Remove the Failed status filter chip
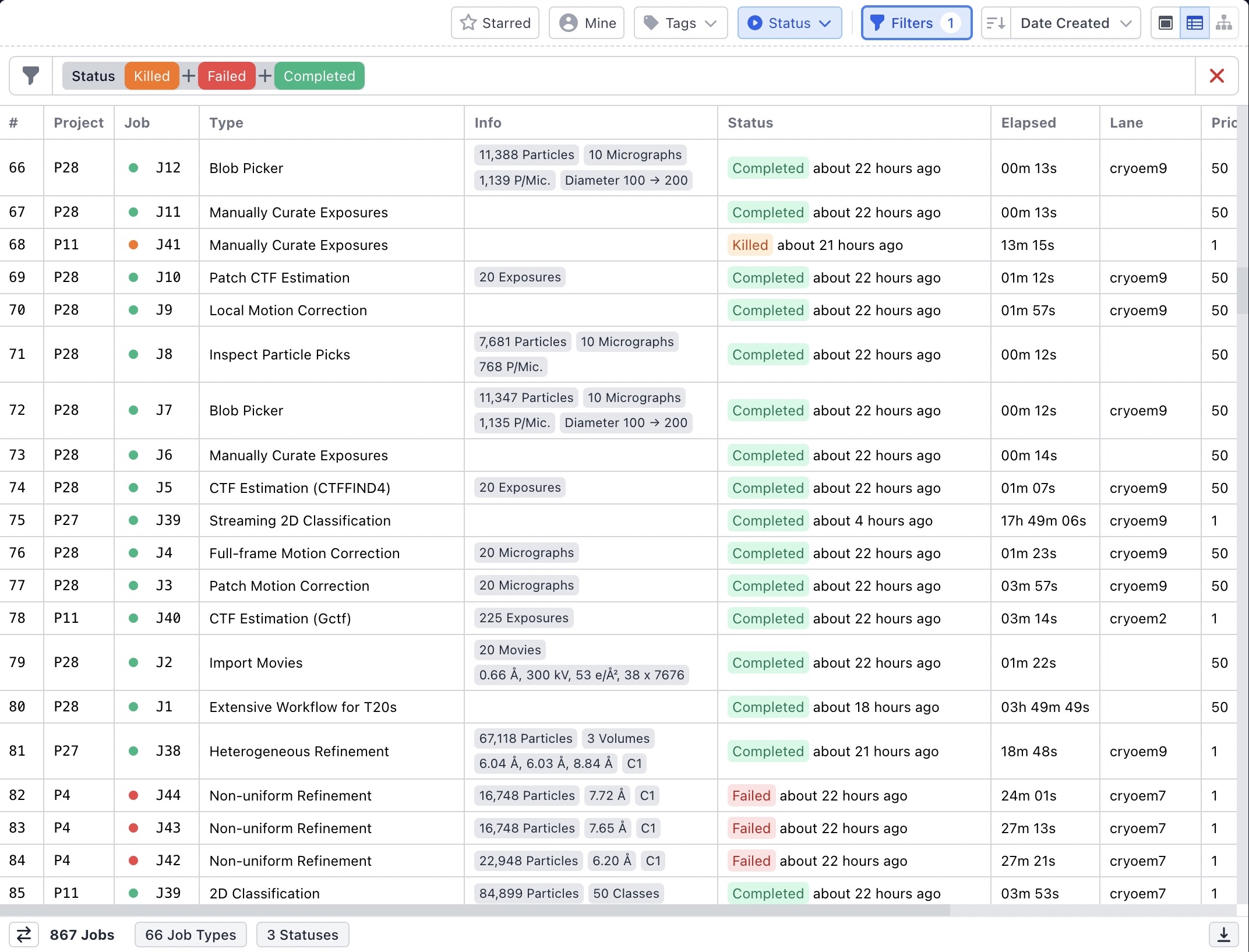The image size is (1249, 952). 227,76
